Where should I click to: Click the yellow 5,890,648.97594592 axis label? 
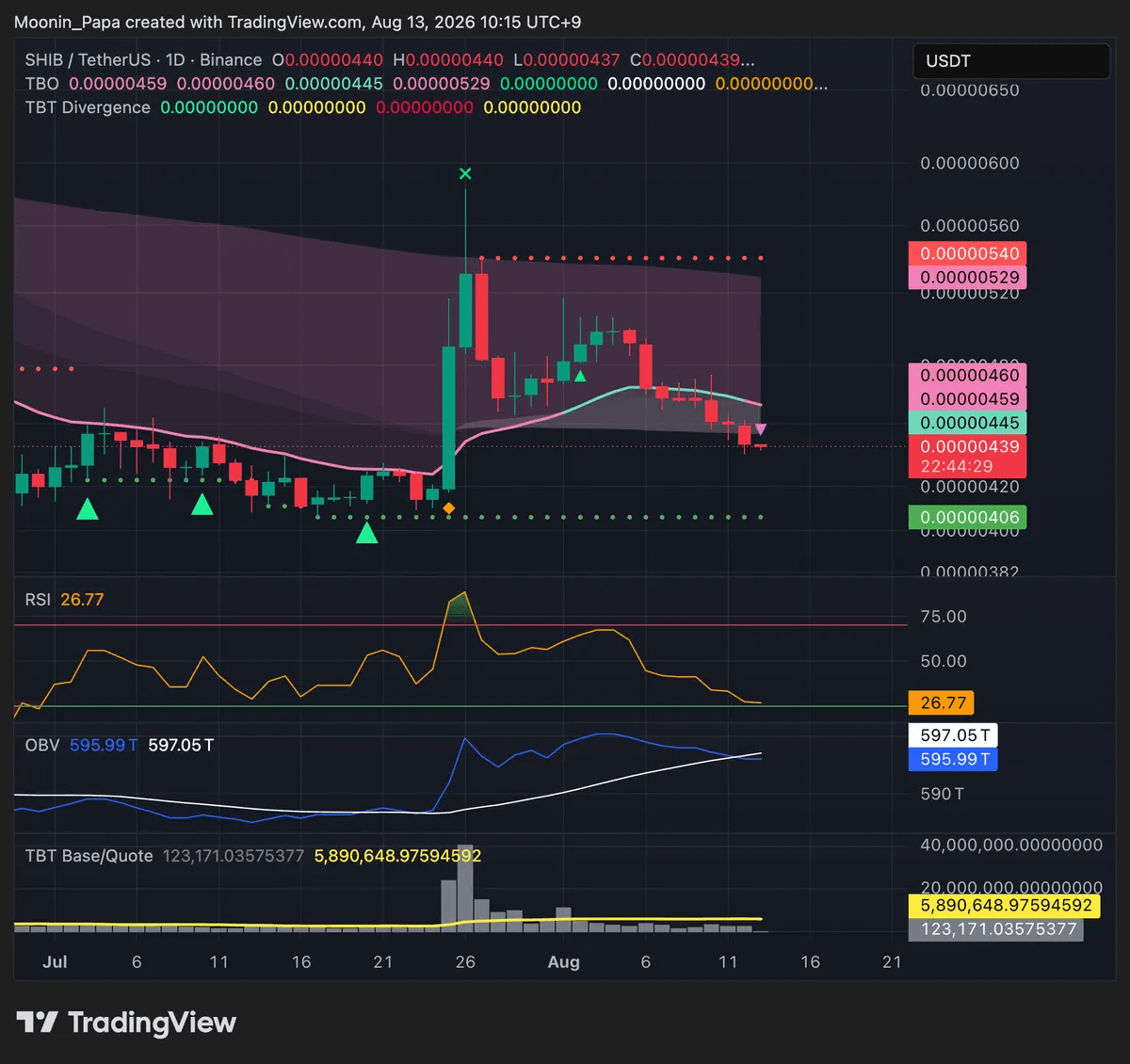[1005, 905]
